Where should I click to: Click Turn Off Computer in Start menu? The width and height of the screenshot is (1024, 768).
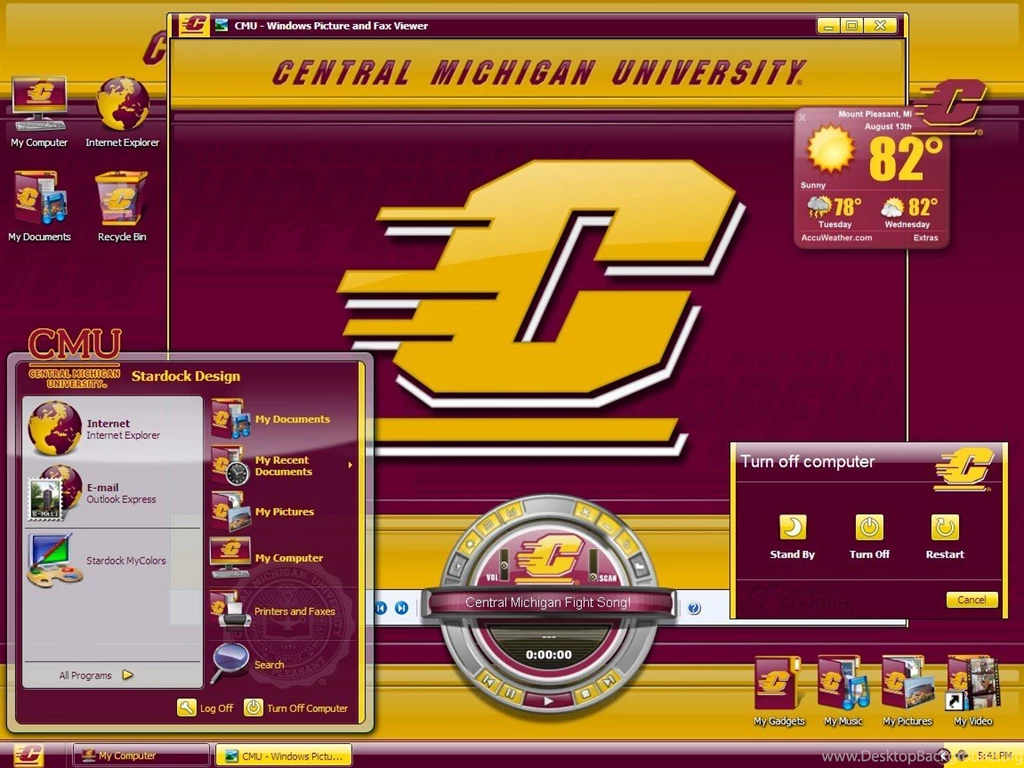point(296,708)
